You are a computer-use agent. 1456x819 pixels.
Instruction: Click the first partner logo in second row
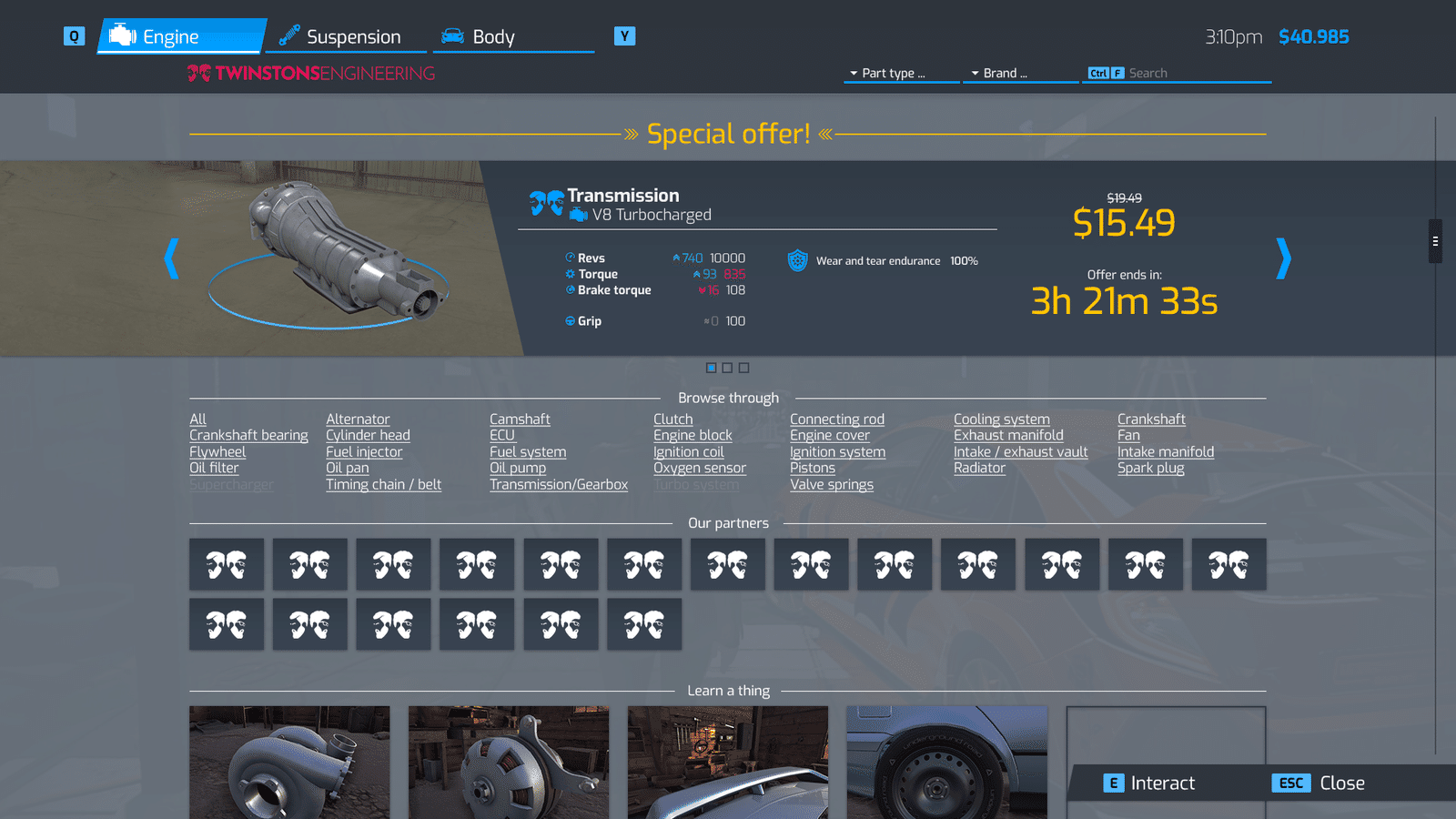point(227,624)
